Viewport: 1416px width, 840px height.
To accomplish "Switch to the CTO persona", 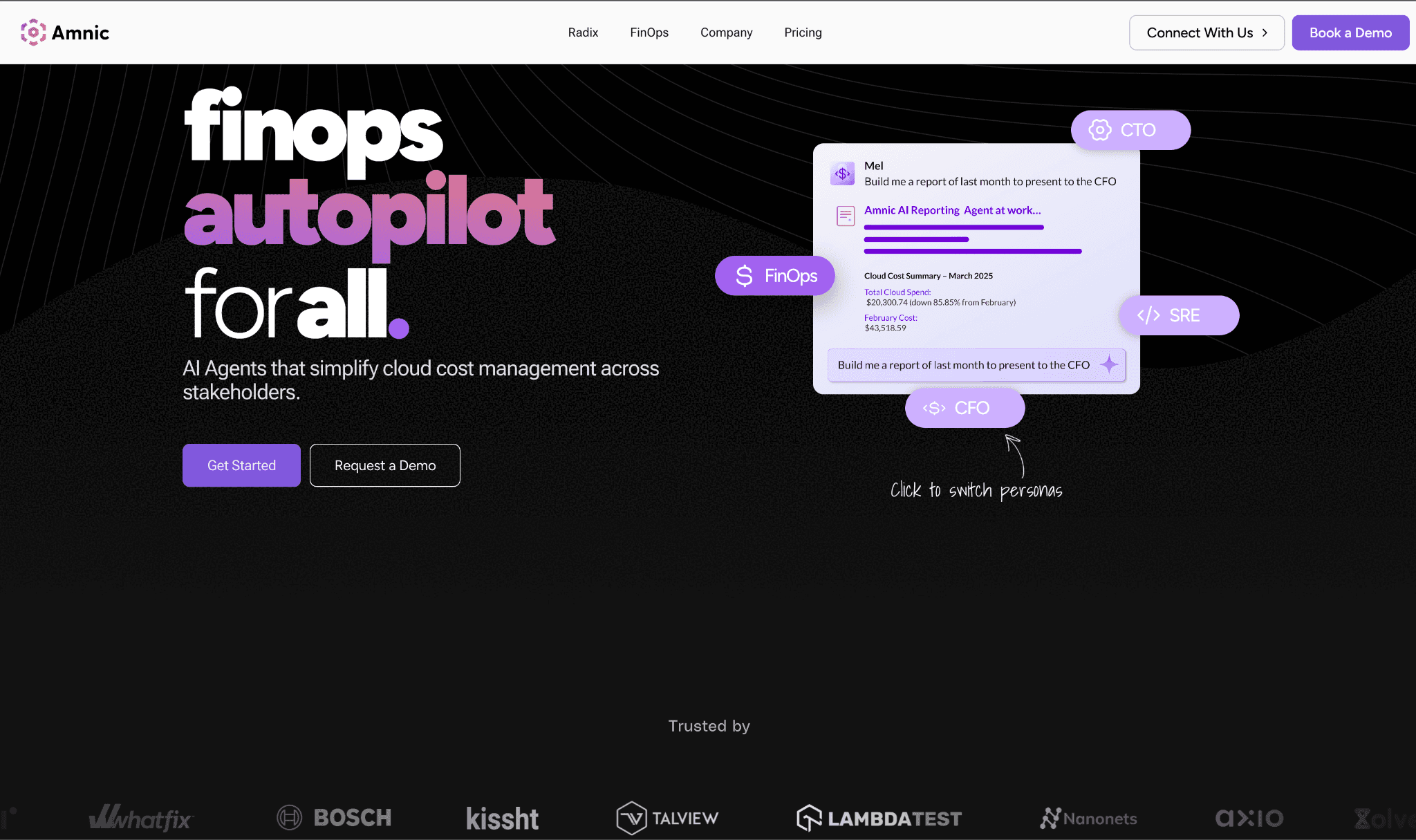I will pyautogui.click(x=1130, y=130).
